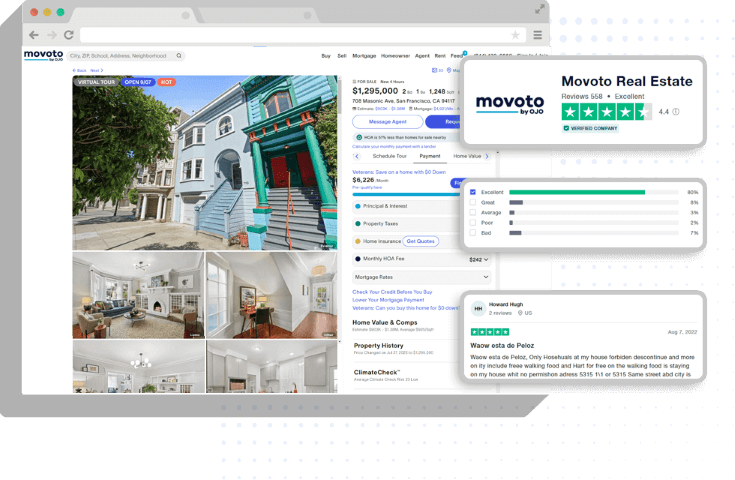Open the ClimateCheck section

coord(377,372)
